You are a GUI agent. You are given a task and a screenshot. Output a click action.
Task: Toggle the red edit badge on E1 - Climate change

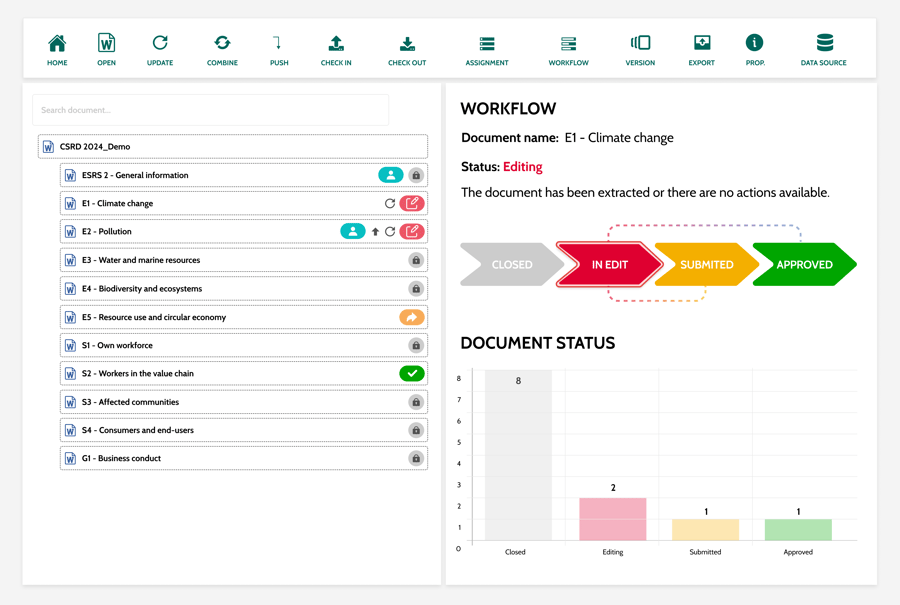pos(411,203)
